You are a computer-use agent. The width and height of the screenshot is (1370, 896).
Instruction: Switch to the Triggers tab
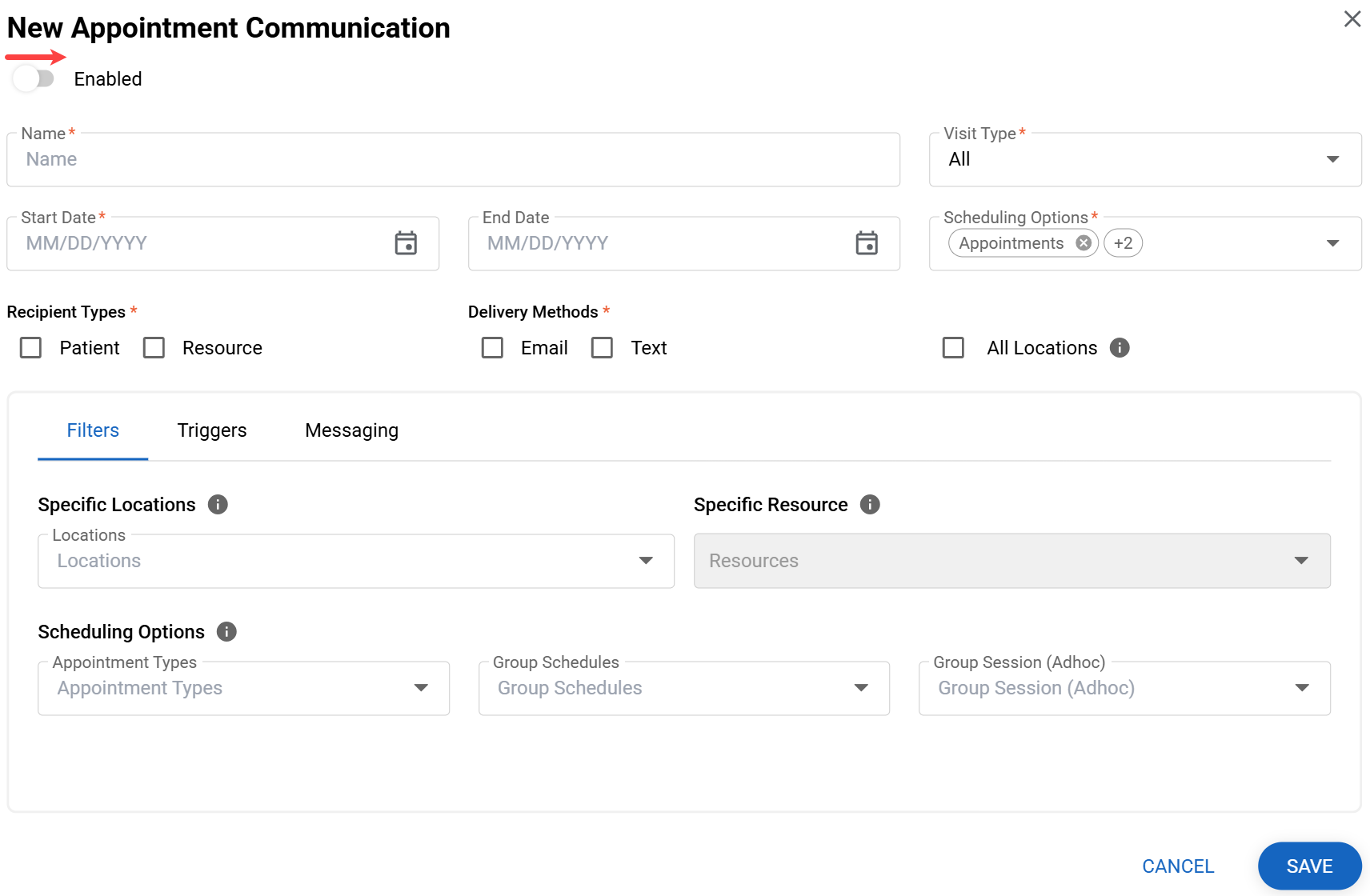212,430
